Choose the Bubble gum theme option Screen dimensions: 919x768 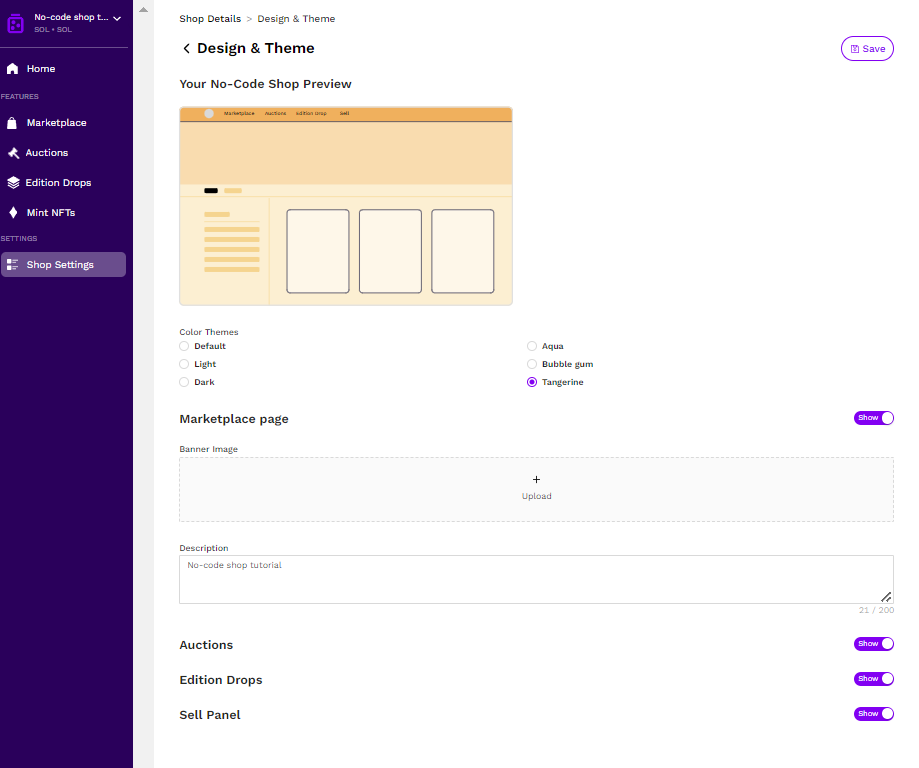click(x=532, y=364)
